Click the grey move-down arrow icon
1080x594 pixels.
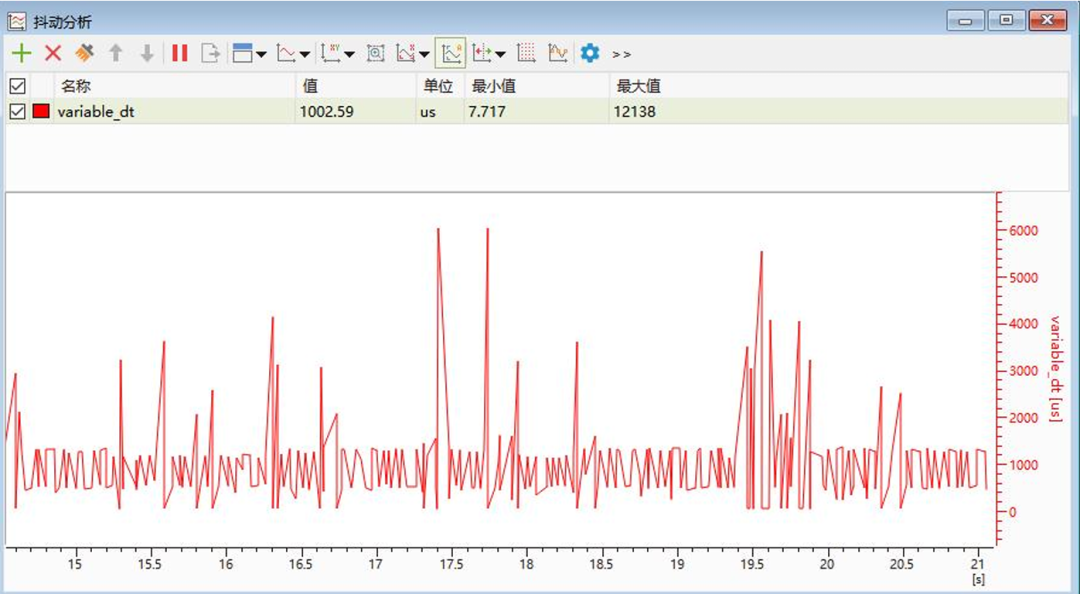tap(147, 53)
